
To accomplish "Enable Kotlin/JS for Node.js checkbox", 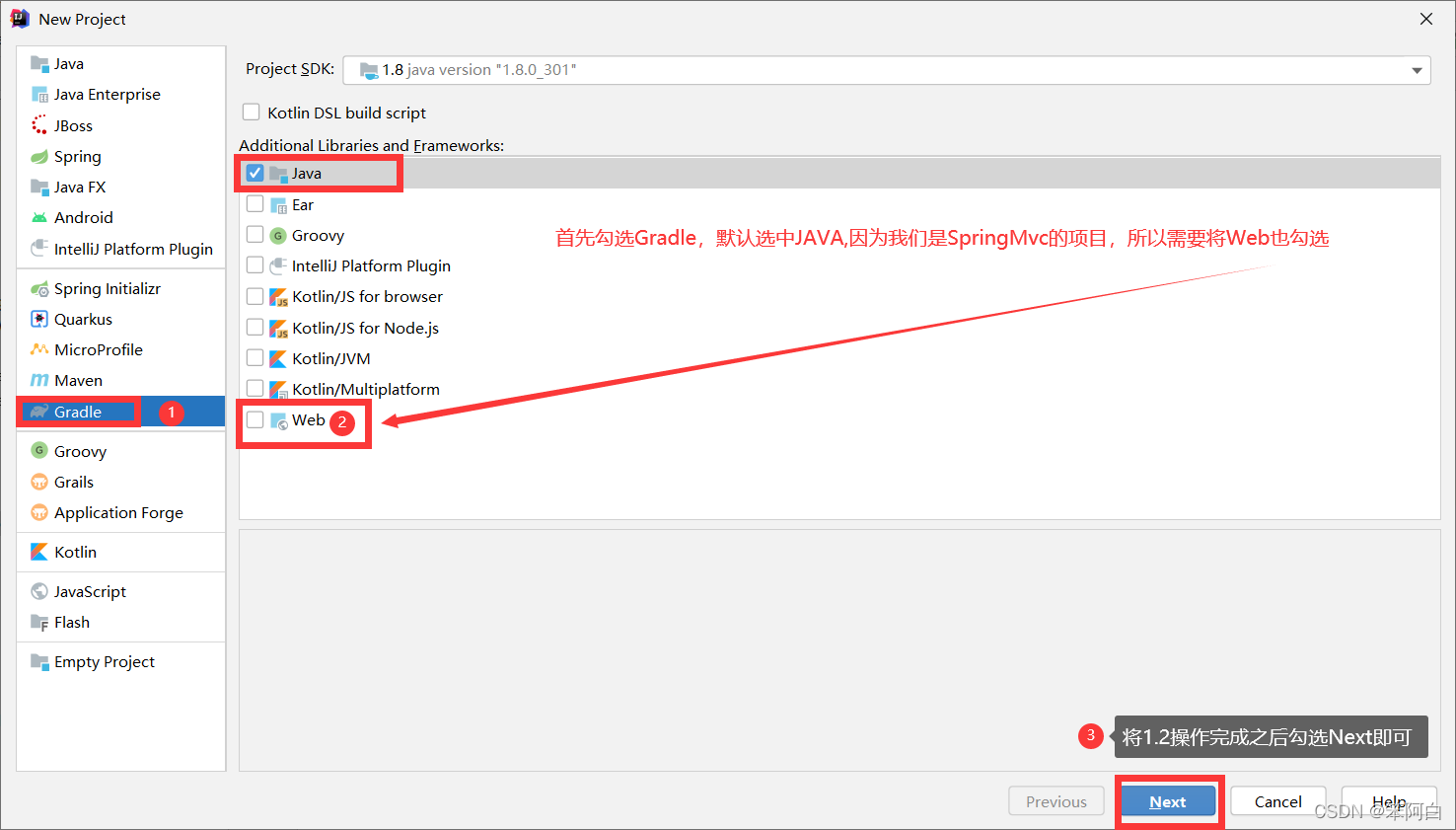I will [x=255, y=327].
